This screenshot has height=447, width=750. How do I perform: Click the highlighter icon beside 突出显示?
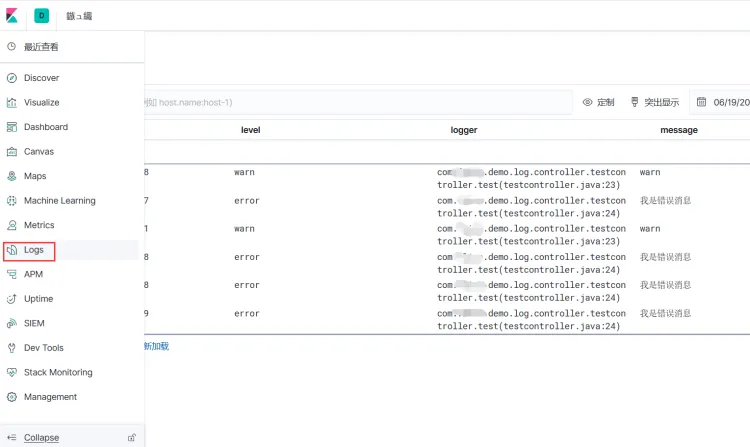(x=634, y=102)
